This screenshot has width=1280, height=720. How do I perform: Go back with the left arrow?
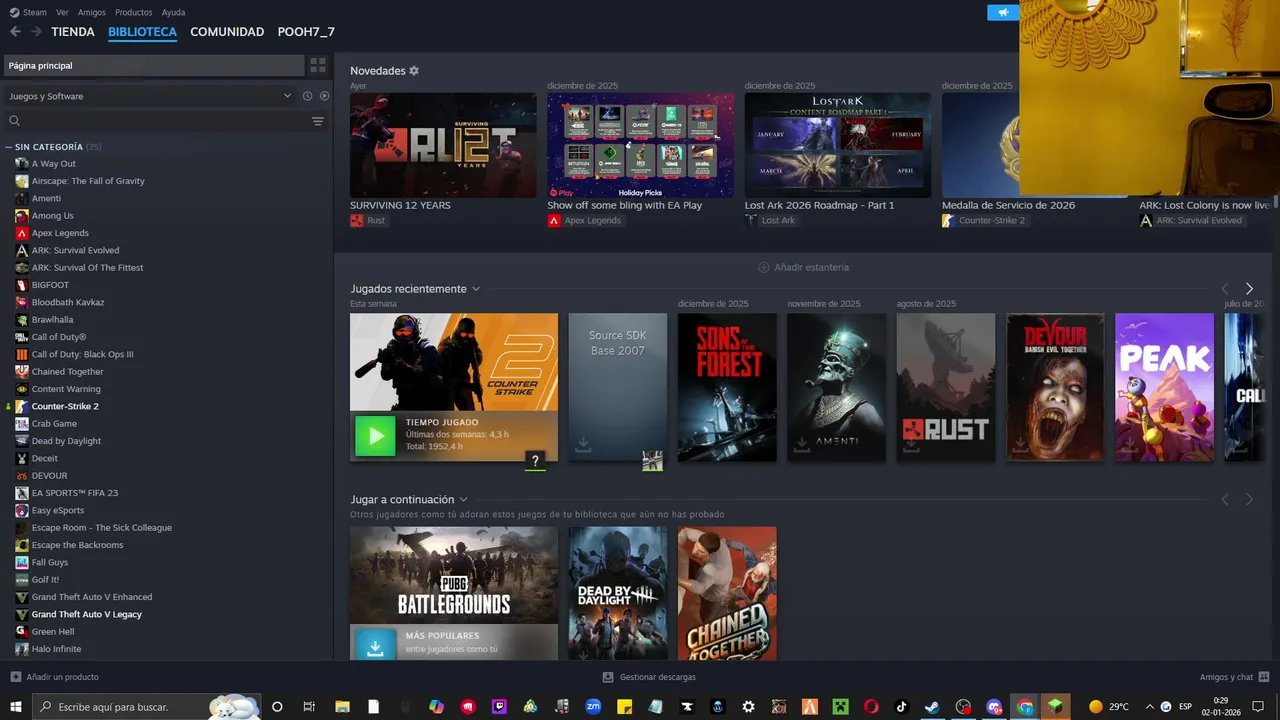point(15,32)
